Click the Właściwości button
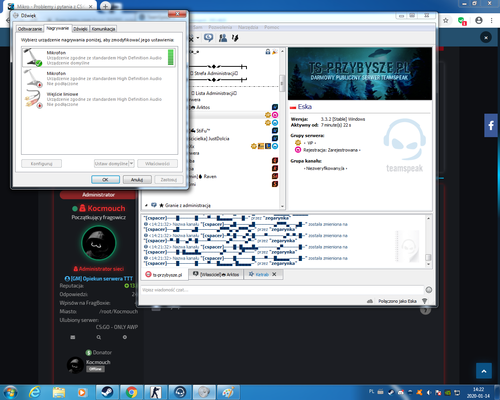500x400 pixels. click(157, 163)
